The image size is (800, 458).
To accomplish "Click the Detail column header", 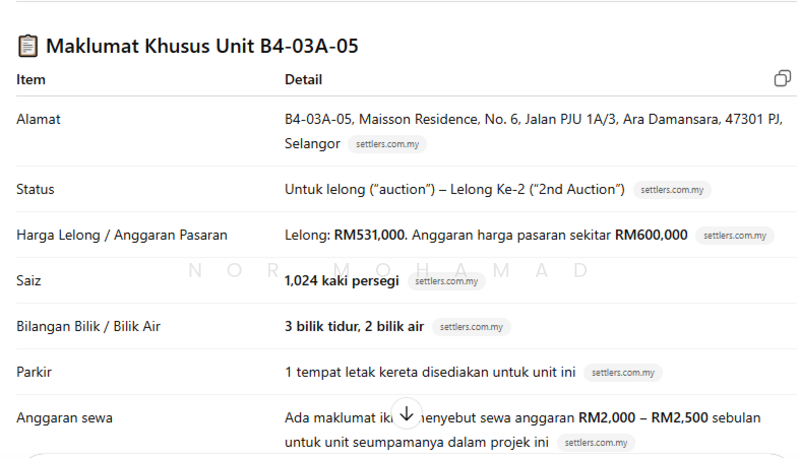I will pyautogui.click(x=303, y=80).
